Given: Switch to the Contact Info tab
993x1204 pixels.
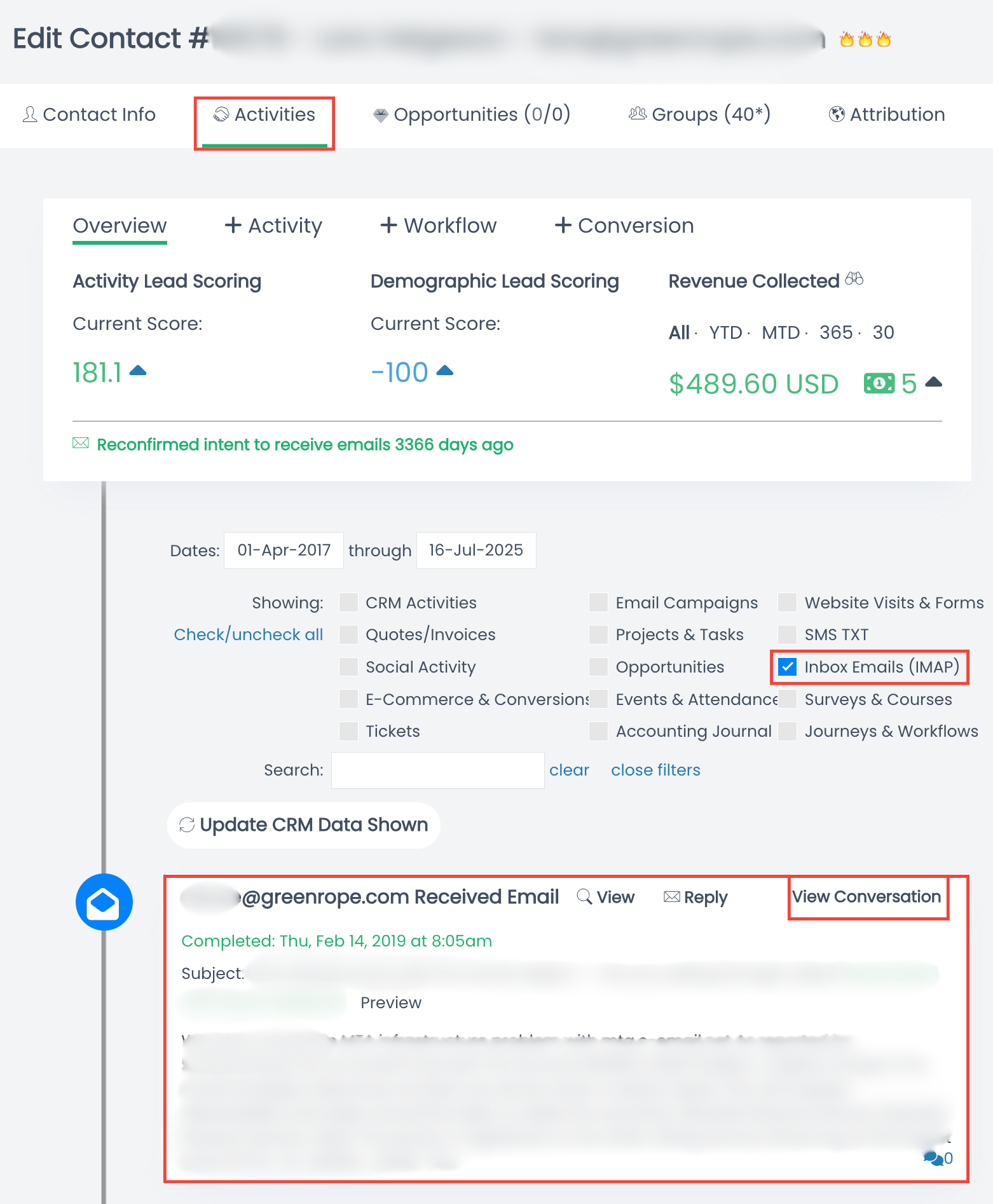Looking at the screenshot, I should click(90, 114).
